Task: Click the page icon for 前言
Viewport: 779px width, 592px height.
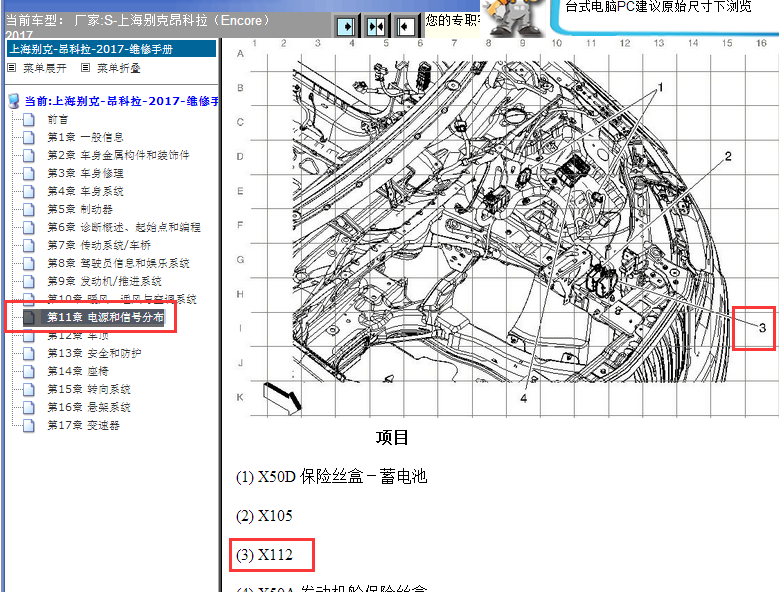Action: click(29, 120)
